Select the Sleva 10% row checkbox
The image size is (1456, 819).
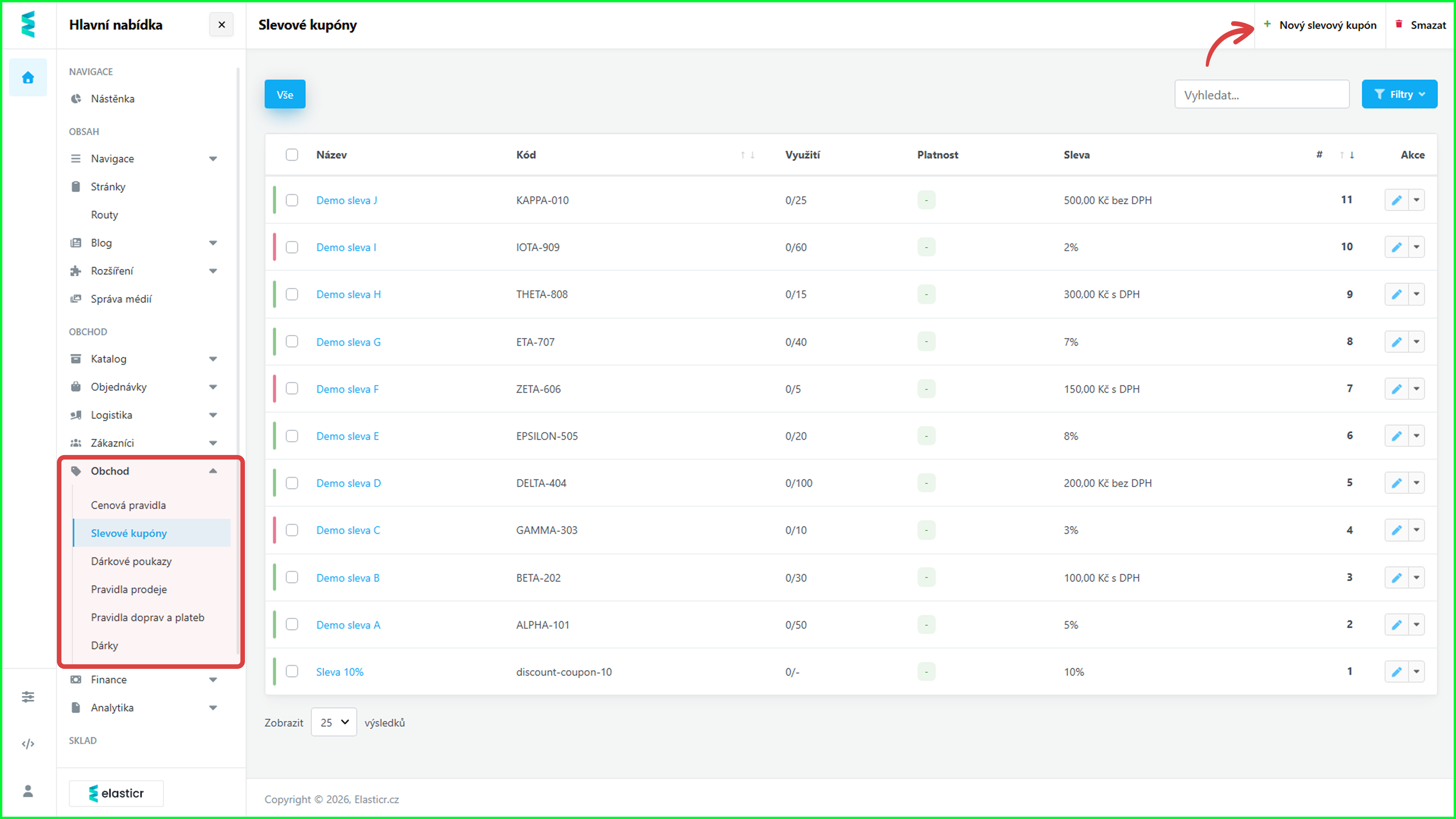(x=292, y=672)
